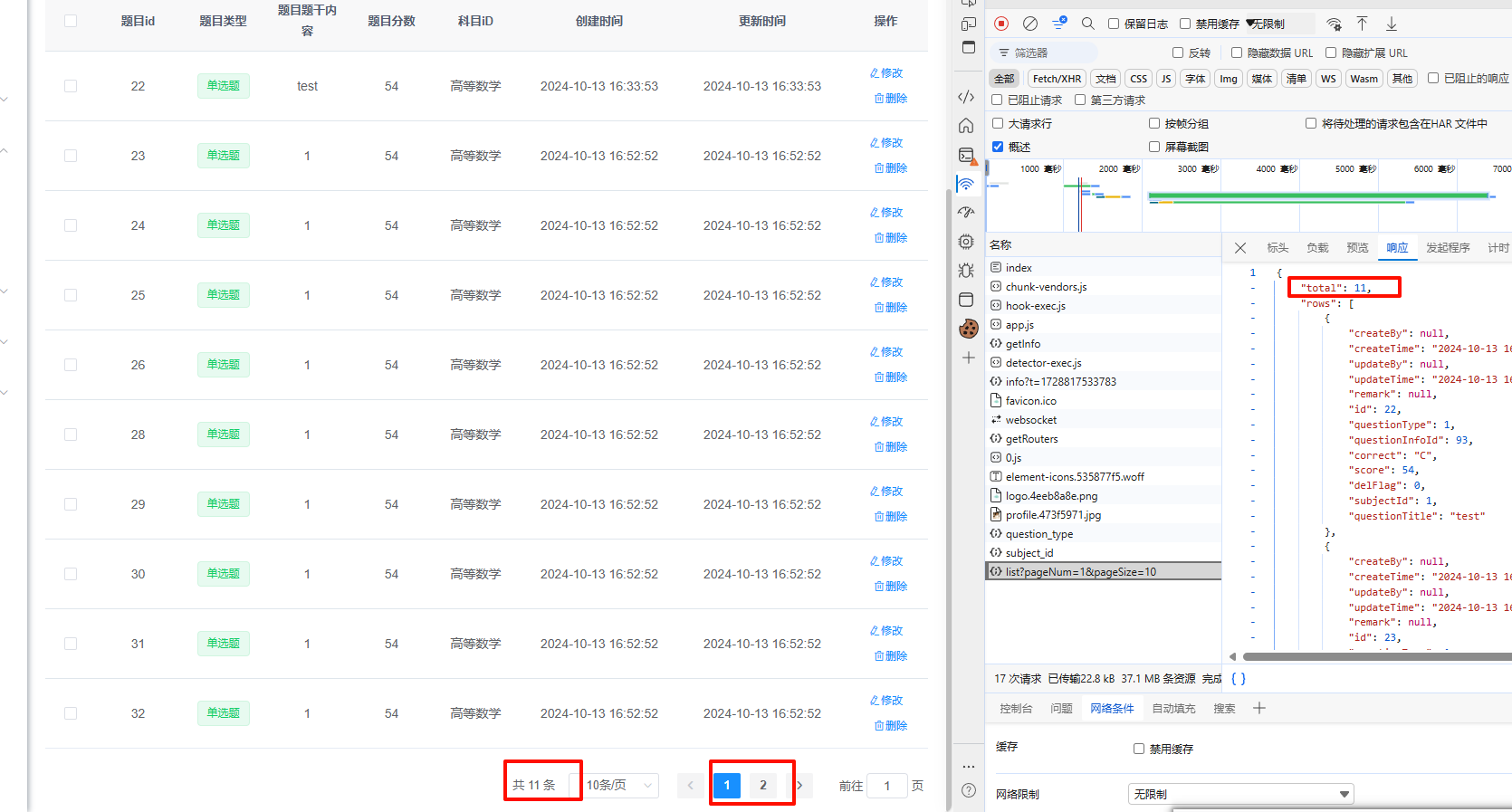
Task: Switch to 标头 headers tab
Action: point(1278,248)
